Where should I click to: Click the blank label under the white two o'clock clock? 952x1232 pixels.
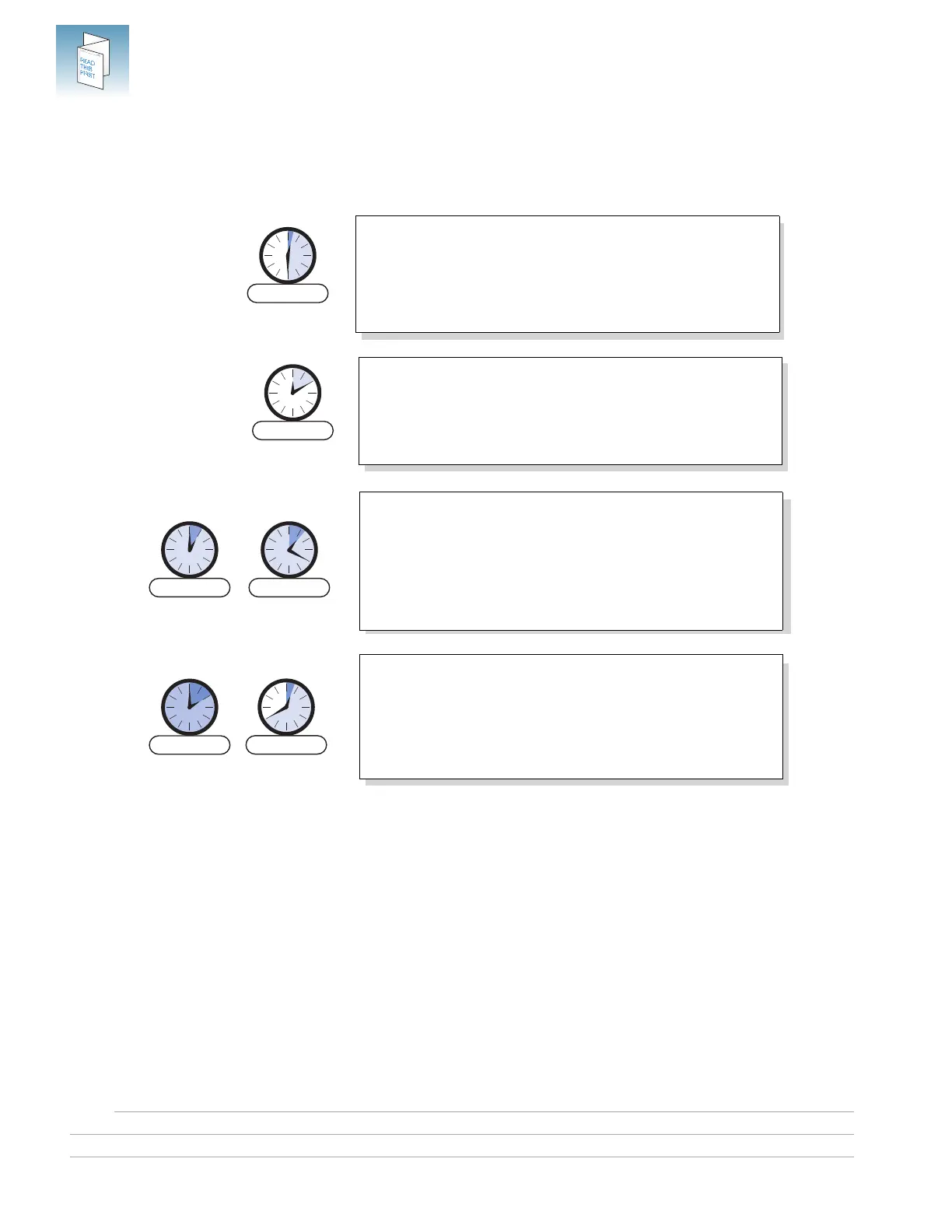tap(293, 431)
